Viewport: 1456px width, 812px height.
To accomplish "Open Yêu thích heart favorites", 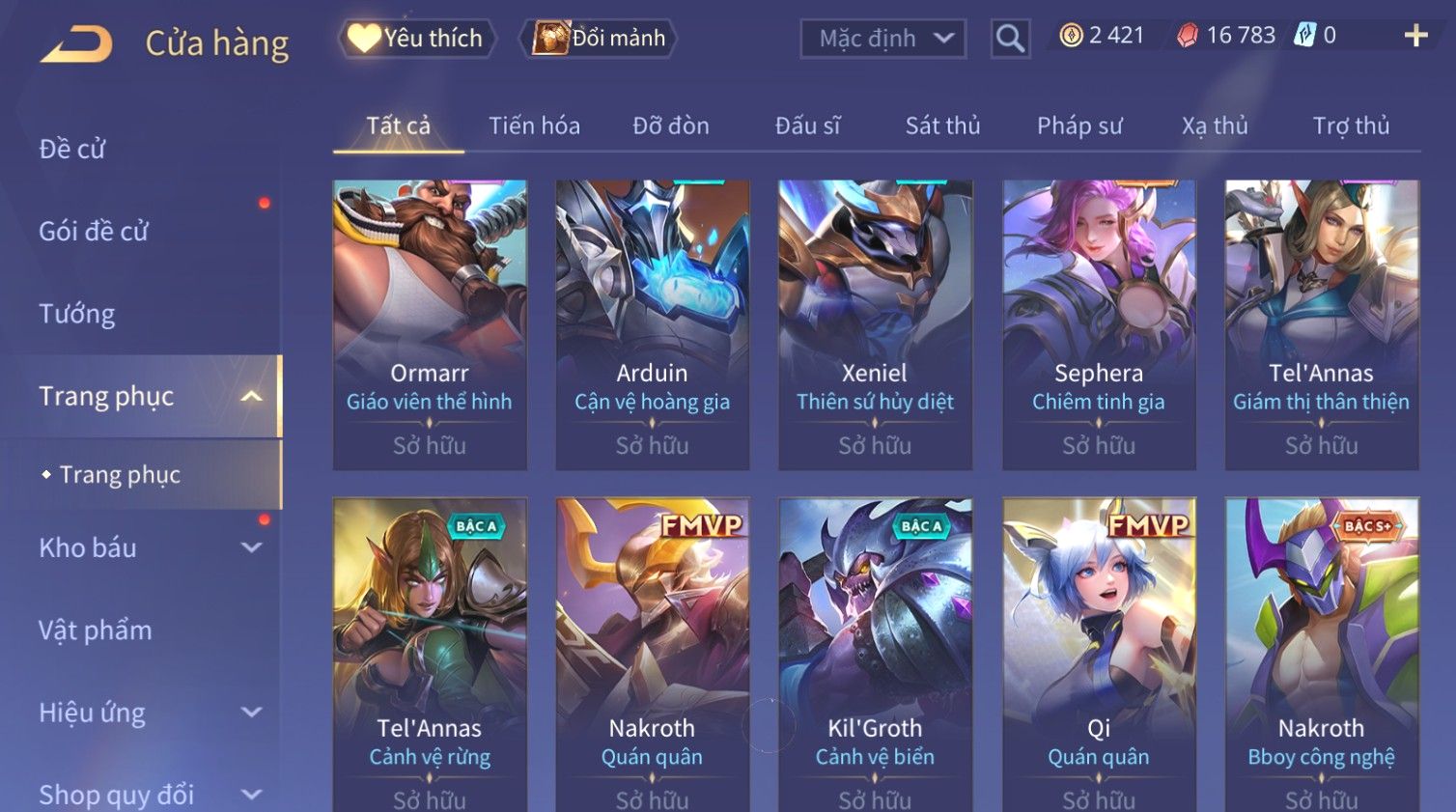I will click(416, 39).
